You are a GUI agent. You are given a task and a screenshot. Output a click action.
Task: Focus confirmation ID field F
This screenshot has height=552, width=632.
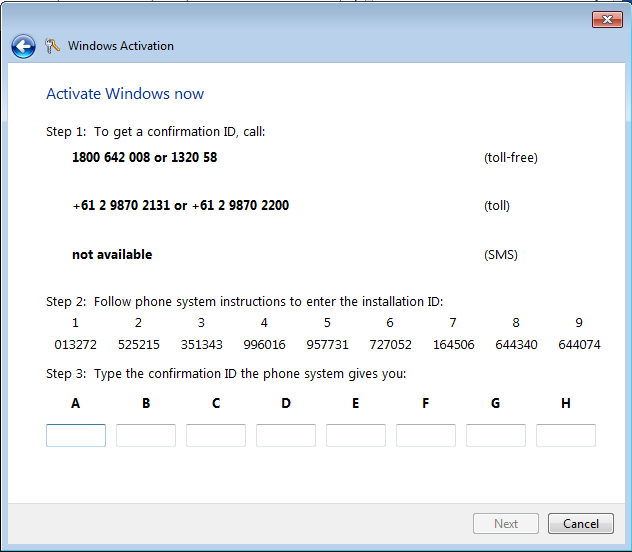coord(426,435)
